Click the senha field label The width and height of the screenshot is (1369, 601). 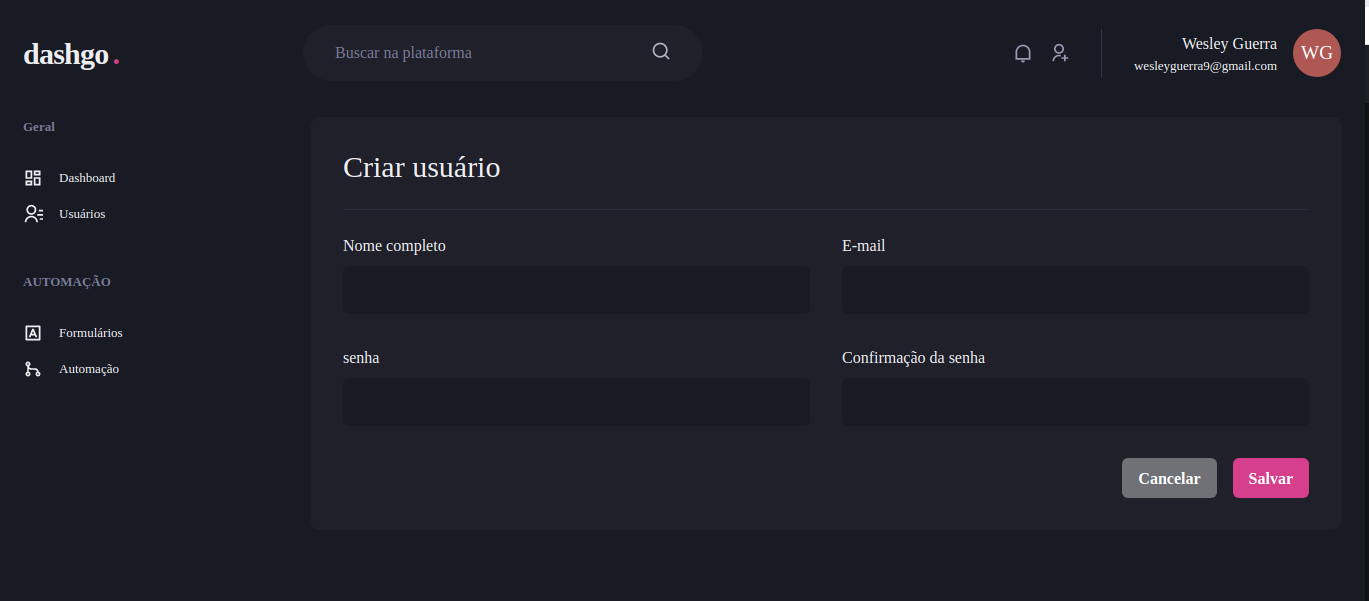(361, 358)
